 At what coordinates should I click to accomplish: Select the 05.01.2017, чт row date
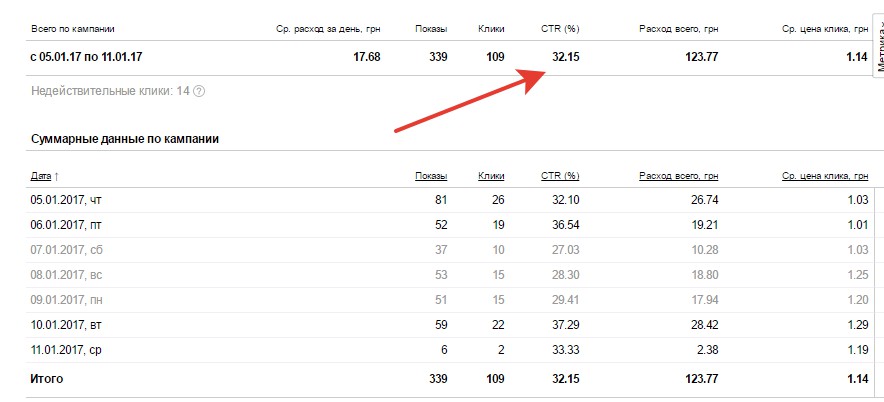click(67, 200)
